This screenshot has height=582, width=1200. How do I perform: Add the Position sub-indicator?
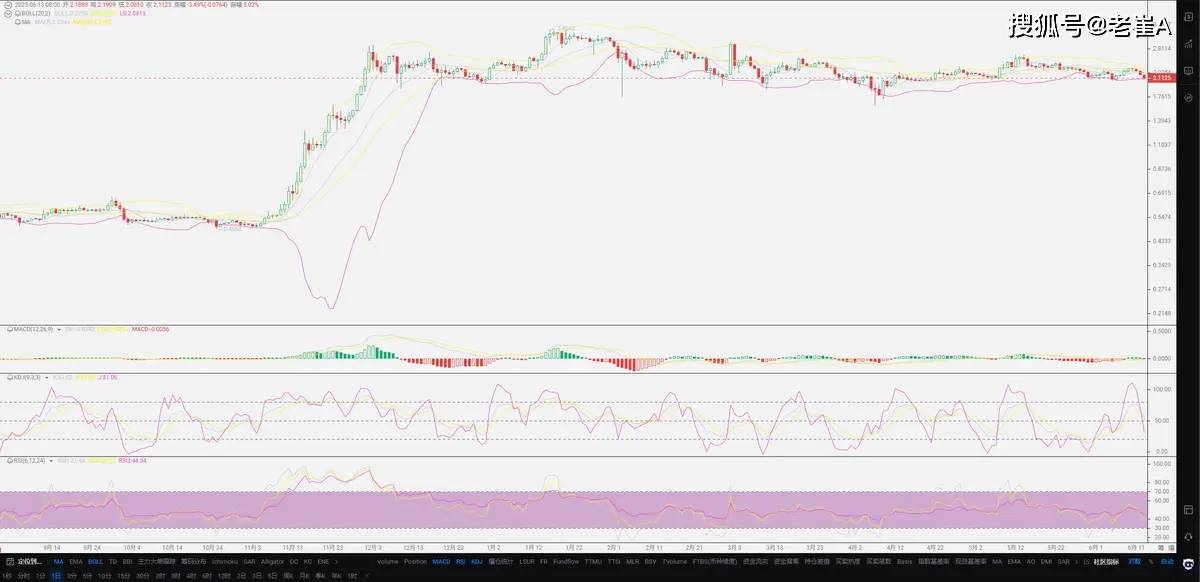tap(415, 562)
